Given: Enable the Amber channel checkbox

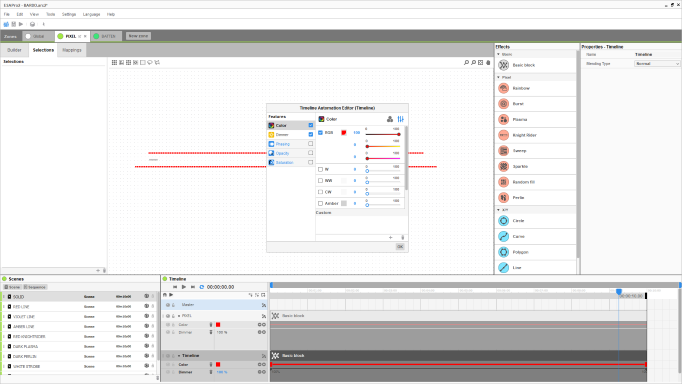Looking at the screenshot, I should pos(321,204).
